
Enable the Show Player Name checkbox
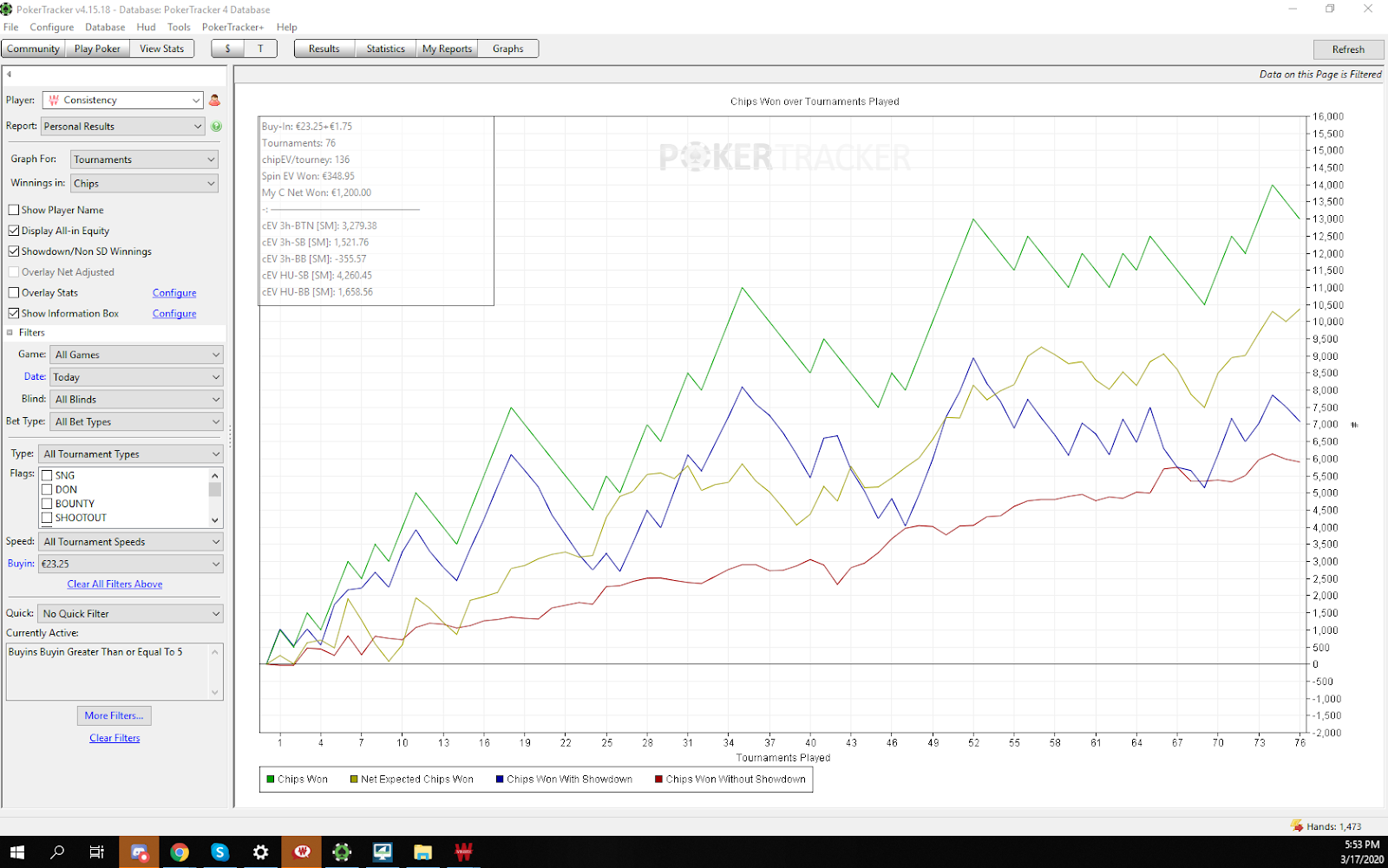click(x=14, y=210)
